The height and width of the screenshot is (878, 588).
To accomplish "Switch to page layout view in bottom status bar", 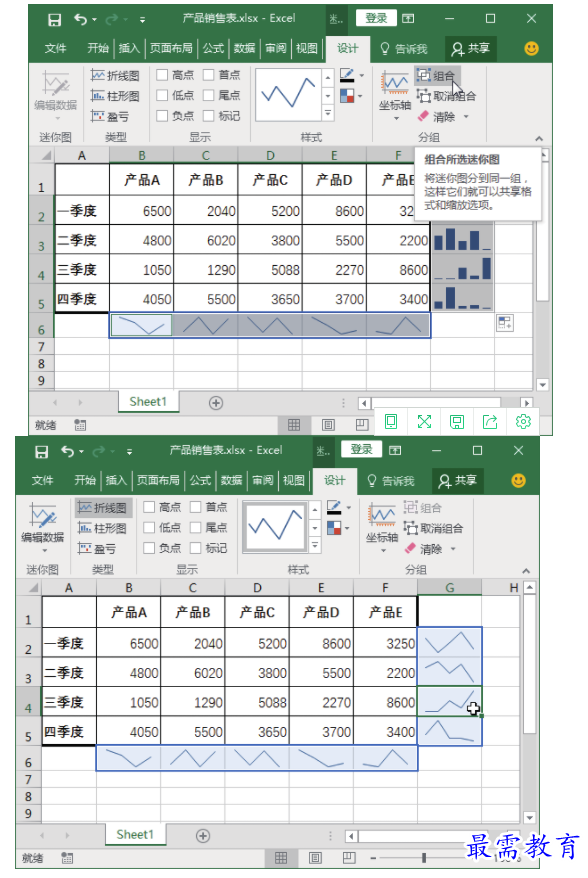I will click(x=315, y=858).
